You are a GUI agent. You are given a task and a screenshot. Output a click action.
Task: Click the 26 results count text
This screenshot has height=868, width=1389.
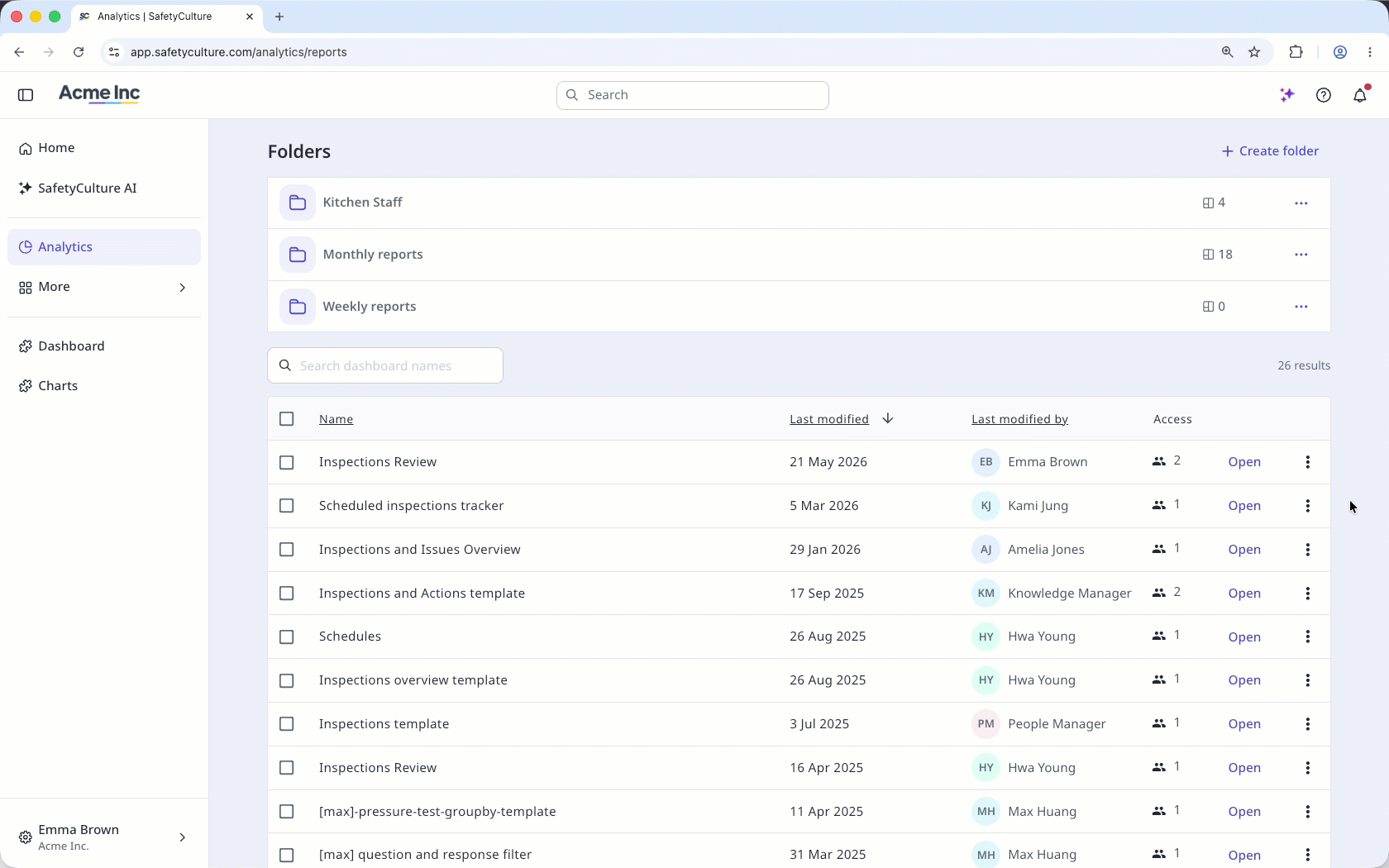point(1304,365)
